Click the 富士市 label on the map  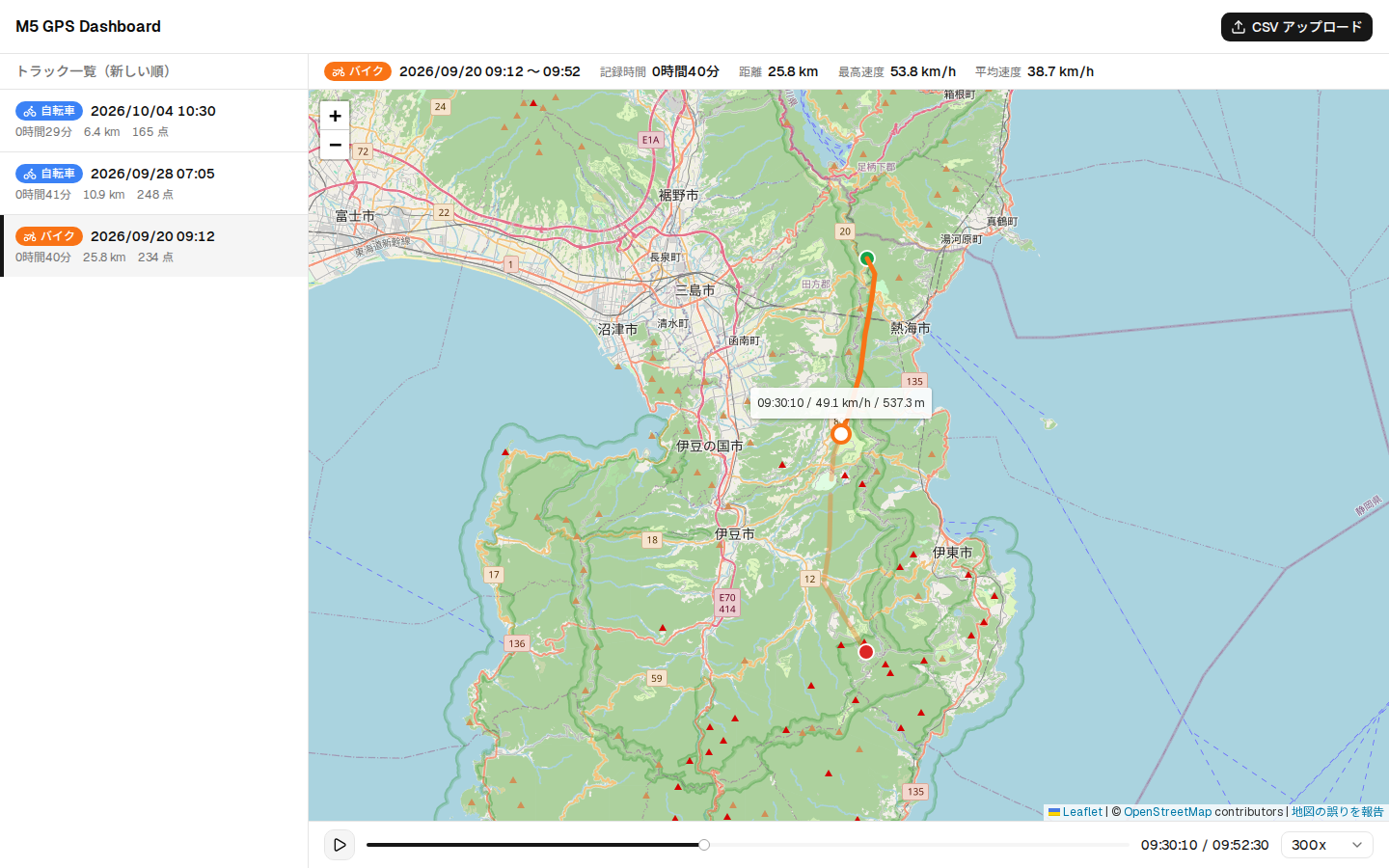[x=355, y=216]
